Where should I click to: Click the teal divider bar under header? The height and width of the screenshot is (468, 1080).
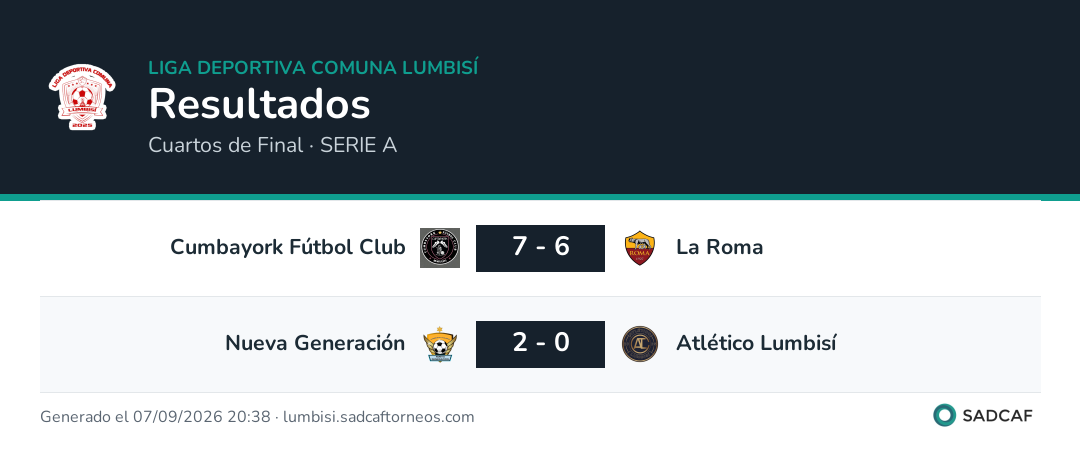[540, 197]
